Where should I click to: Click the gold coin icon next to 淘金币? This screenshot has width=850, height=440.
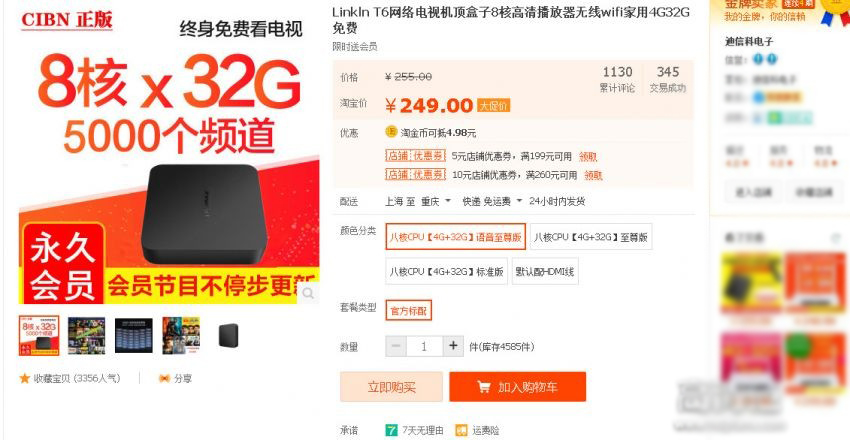(x=391, y=132)
